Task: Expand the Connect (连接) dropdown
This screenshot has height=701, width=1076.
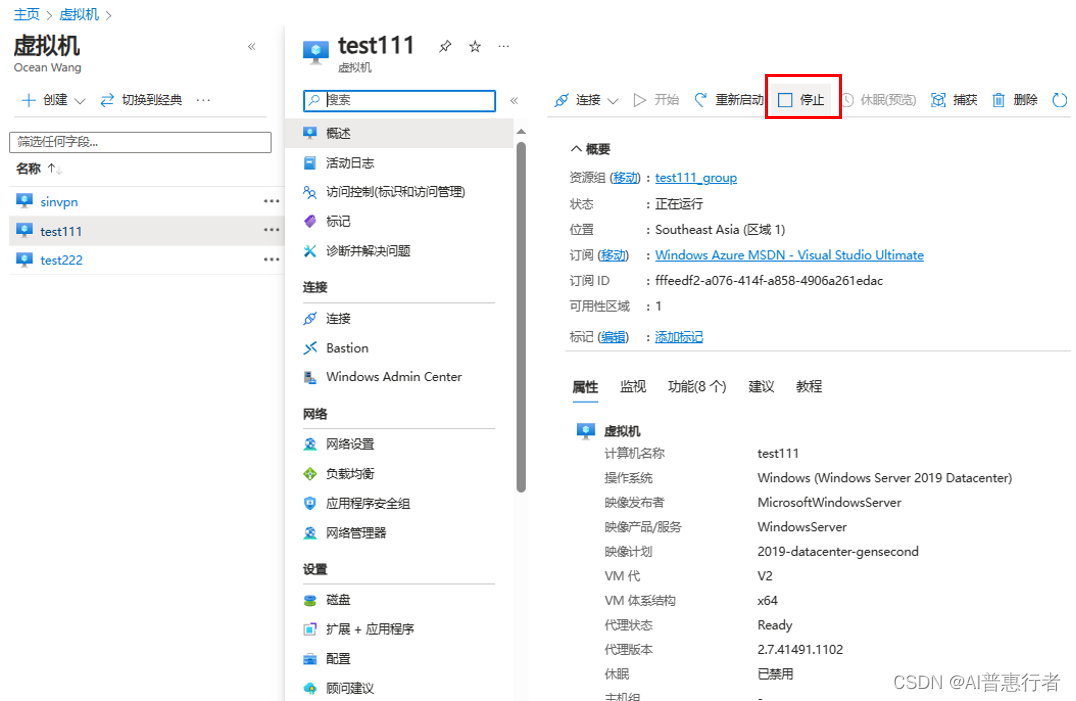Action: (x=612, y=100)
